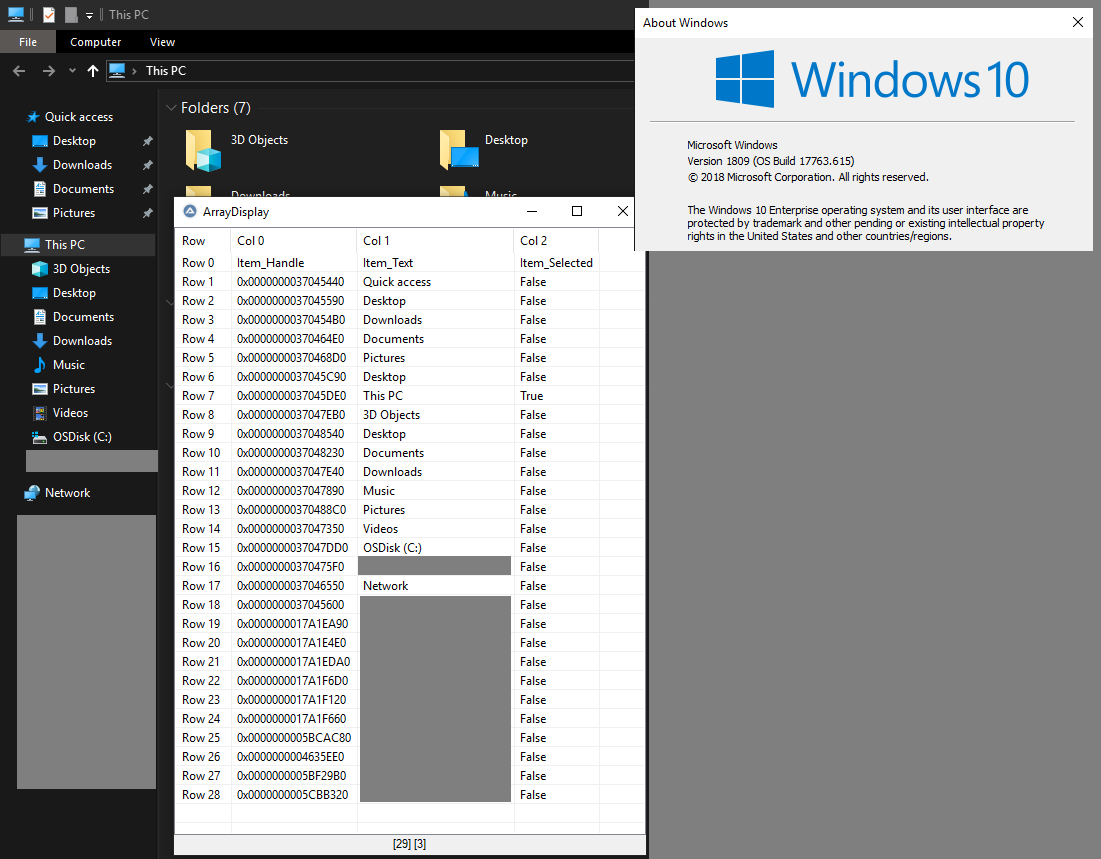Open the 3D Objects folder icon
Screen dimensions: 1101x859
(x=203, y=150)
